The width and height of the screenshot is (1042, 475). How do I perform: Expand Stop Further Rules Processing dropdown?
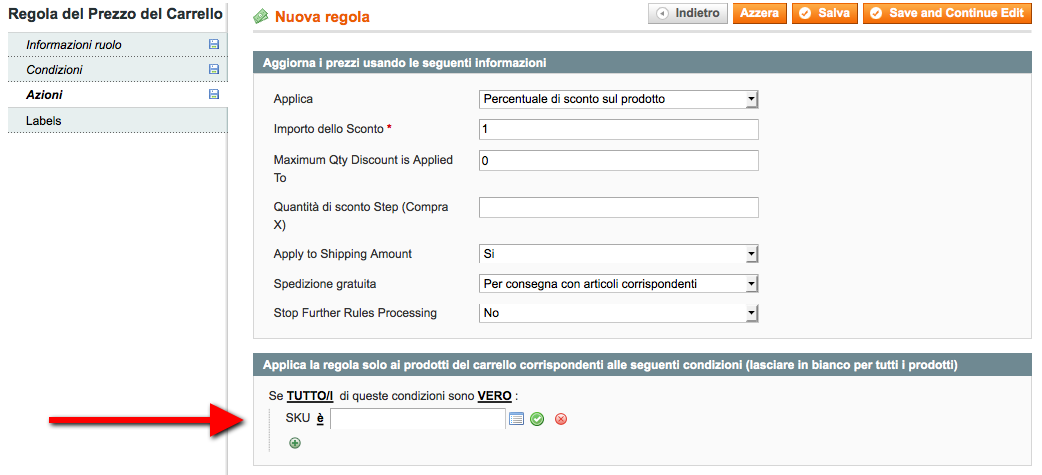[619, 313]
